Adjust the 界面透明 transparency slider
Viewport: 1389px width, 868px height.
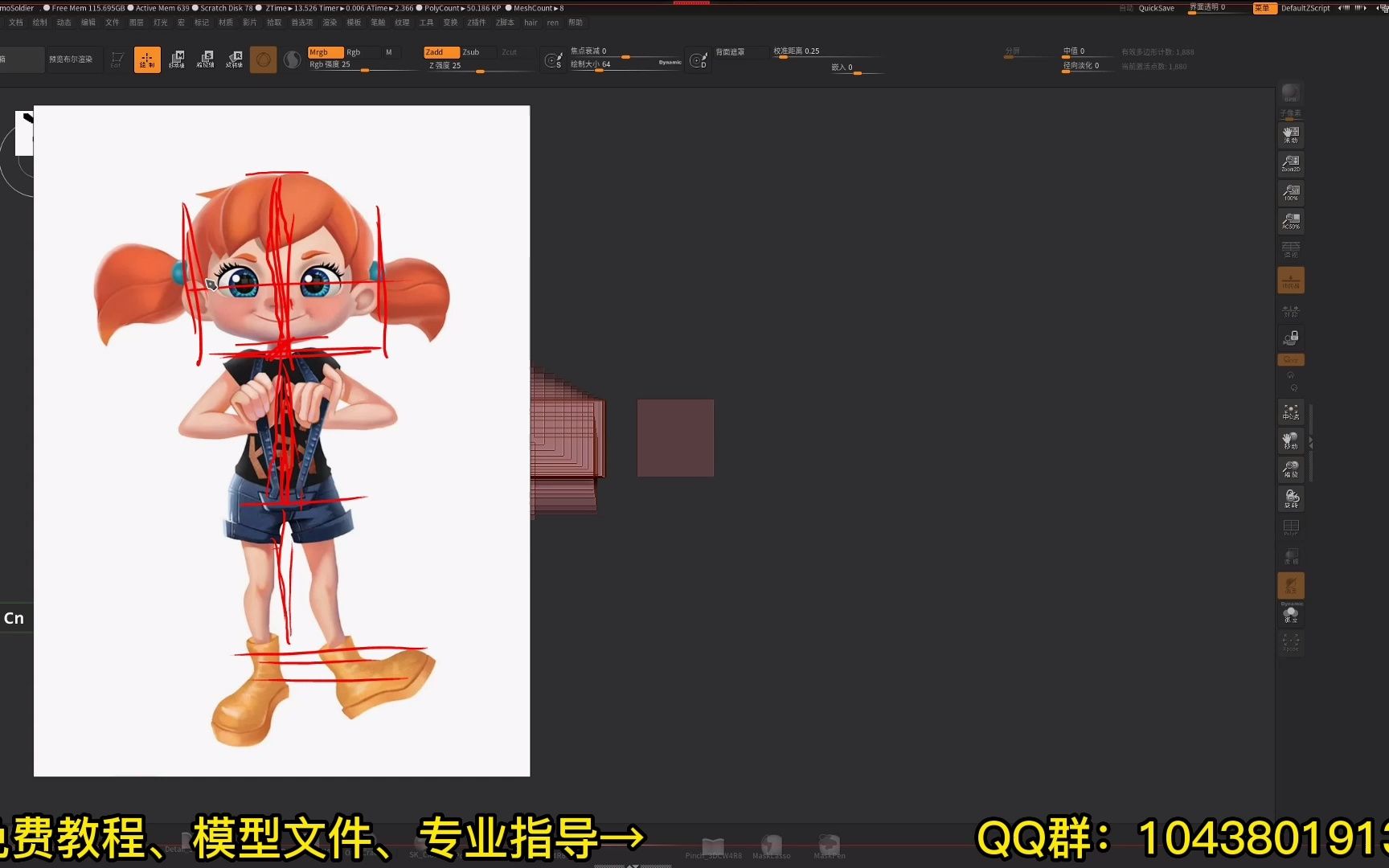(1217, 8)
